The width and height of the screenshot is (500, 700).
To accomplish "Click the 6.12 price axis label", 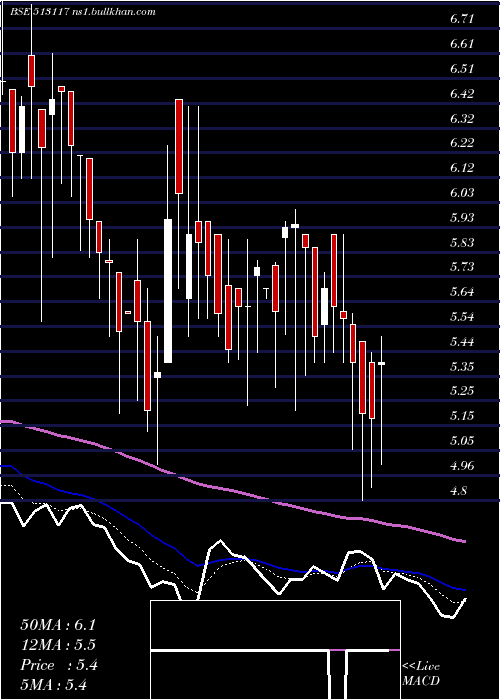I will click(462, 168).
